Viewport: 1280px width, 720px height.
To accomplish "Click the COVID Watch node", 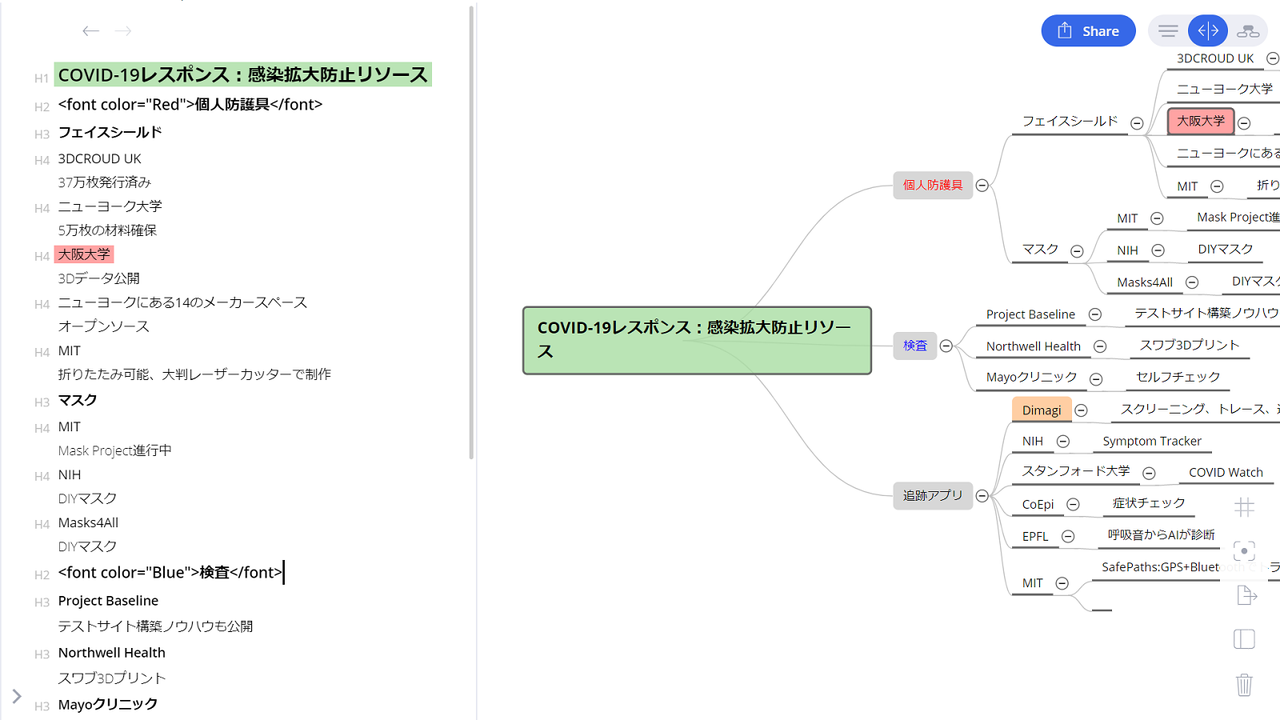I will tap(1226, 473).
